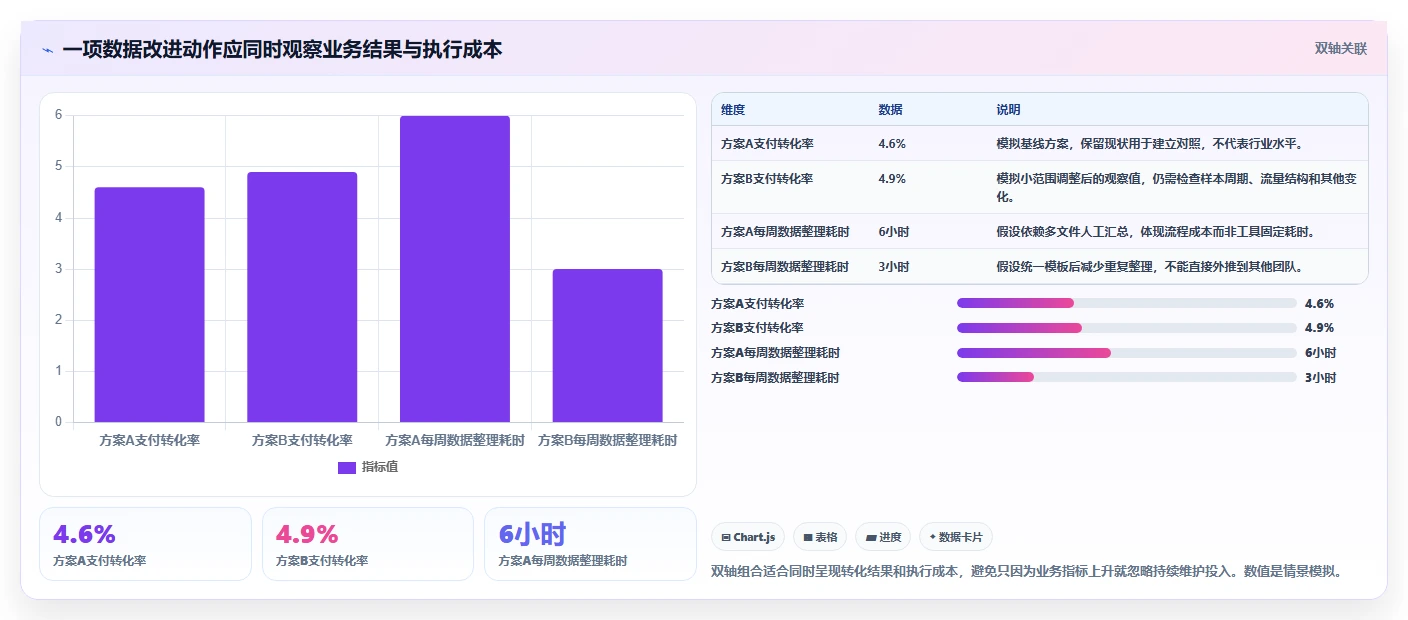Click the x-axis label 方案B支付转化率
1408x620 pixels.
(x=302, y=440)
